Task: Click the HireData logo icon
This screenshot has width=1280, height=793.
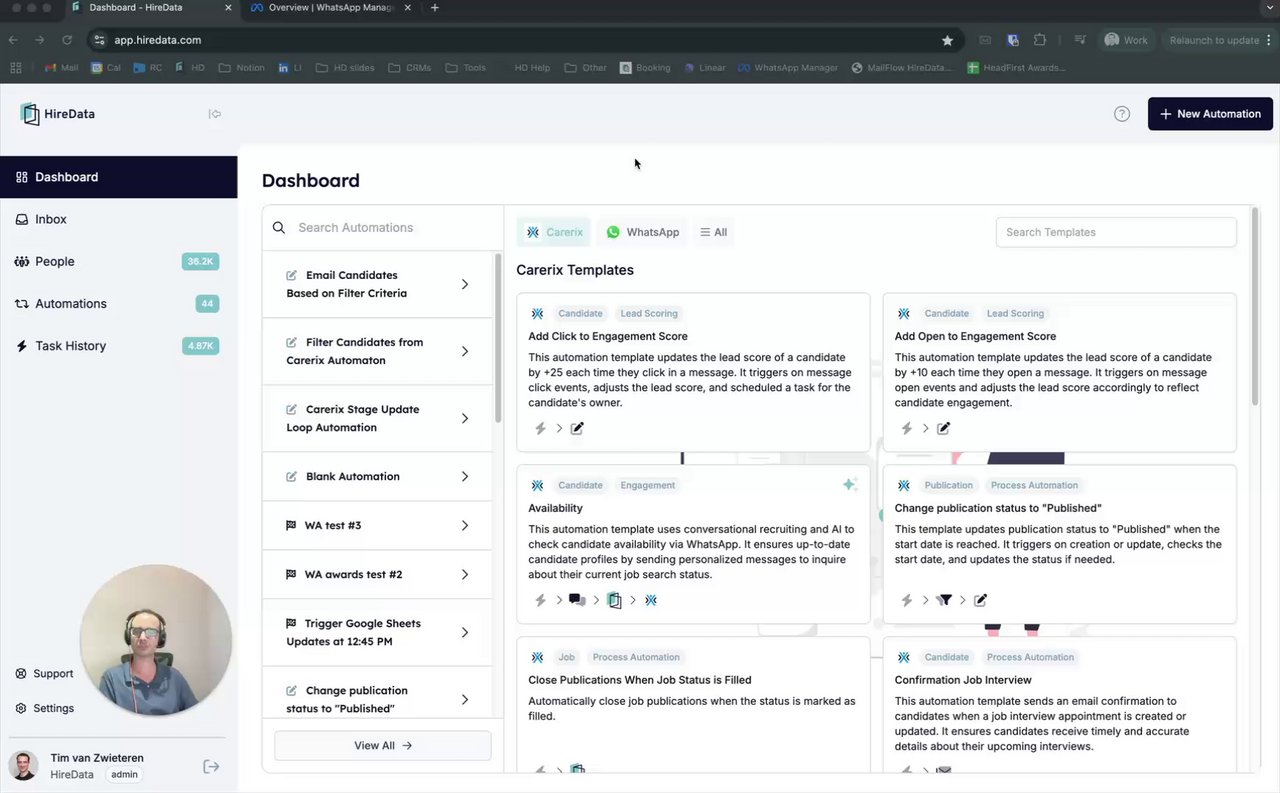Action: [30, 114]
